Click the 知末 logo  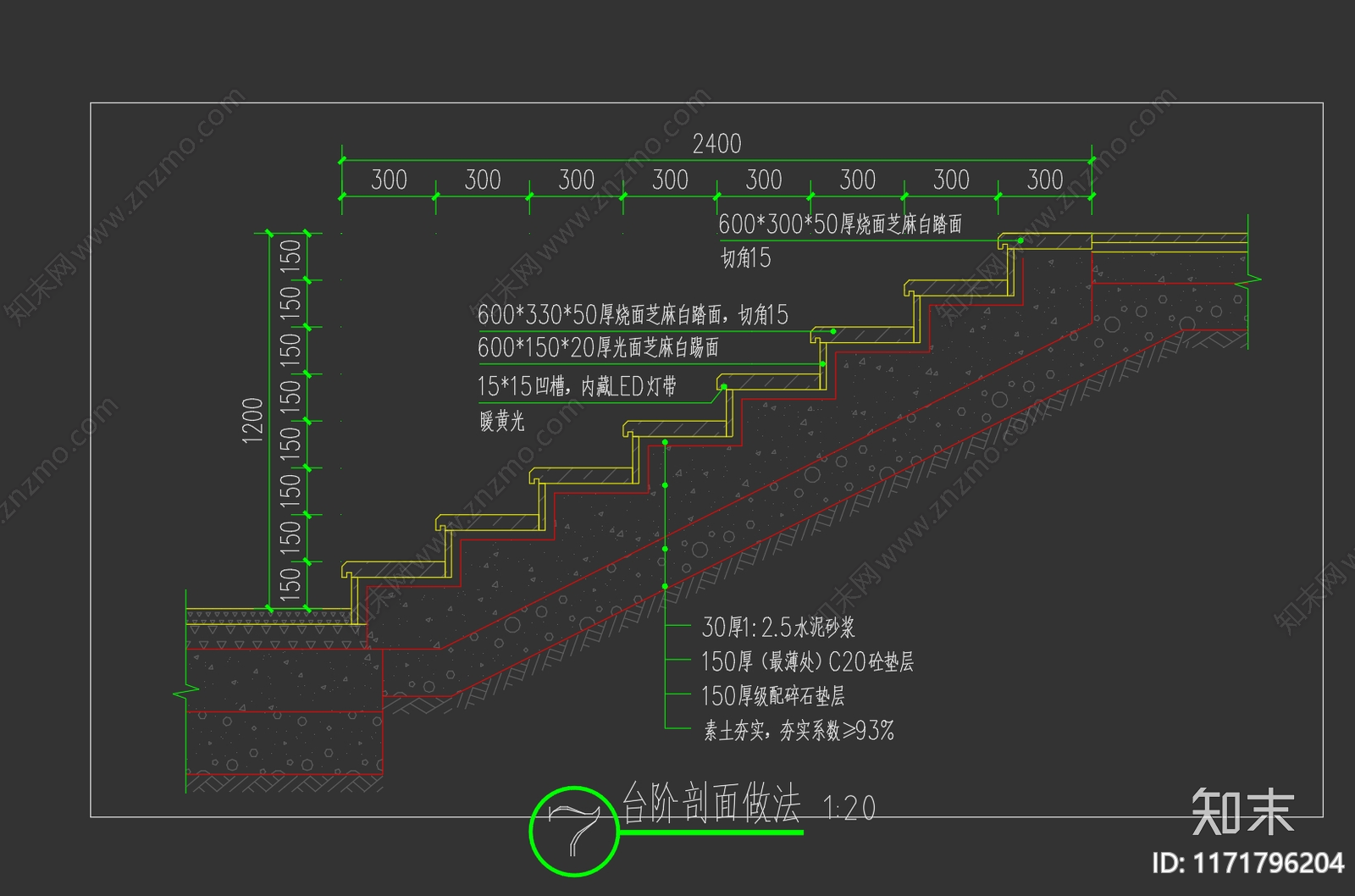pos(1242,811)
